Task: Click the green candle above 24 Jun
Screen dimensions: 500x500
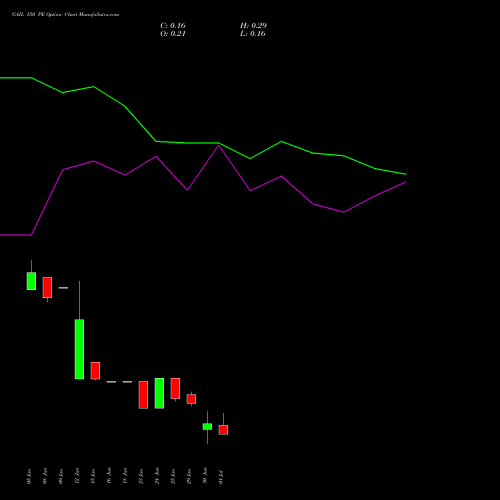Action: click(x=159, y=393)
